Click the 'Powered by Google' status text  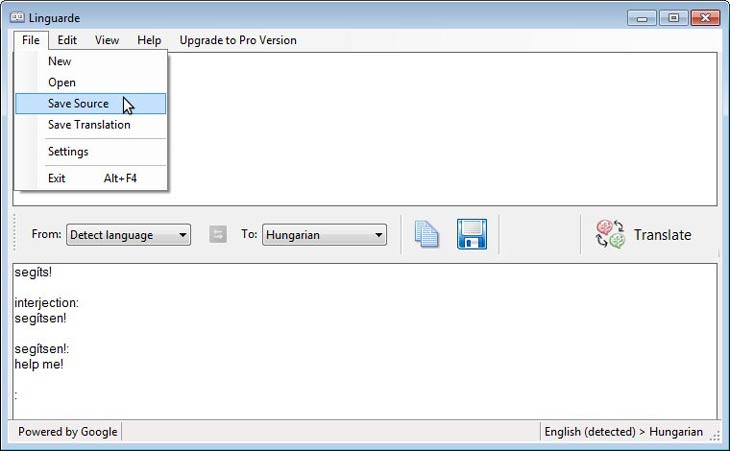pos(68,432)
